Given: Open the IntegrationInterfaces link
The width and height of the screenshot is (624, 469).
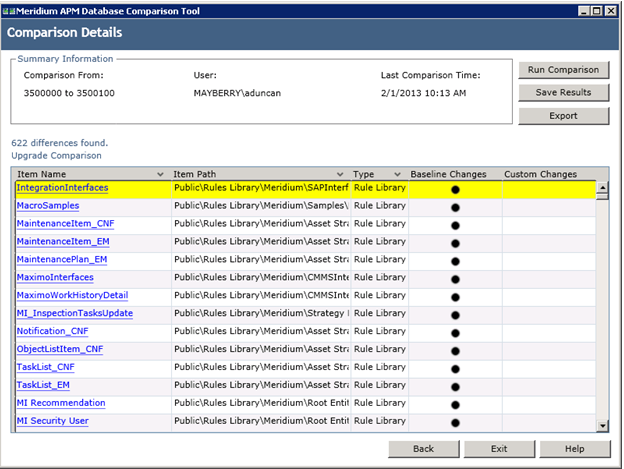Looking at the screenshot, I should [62, 188].
